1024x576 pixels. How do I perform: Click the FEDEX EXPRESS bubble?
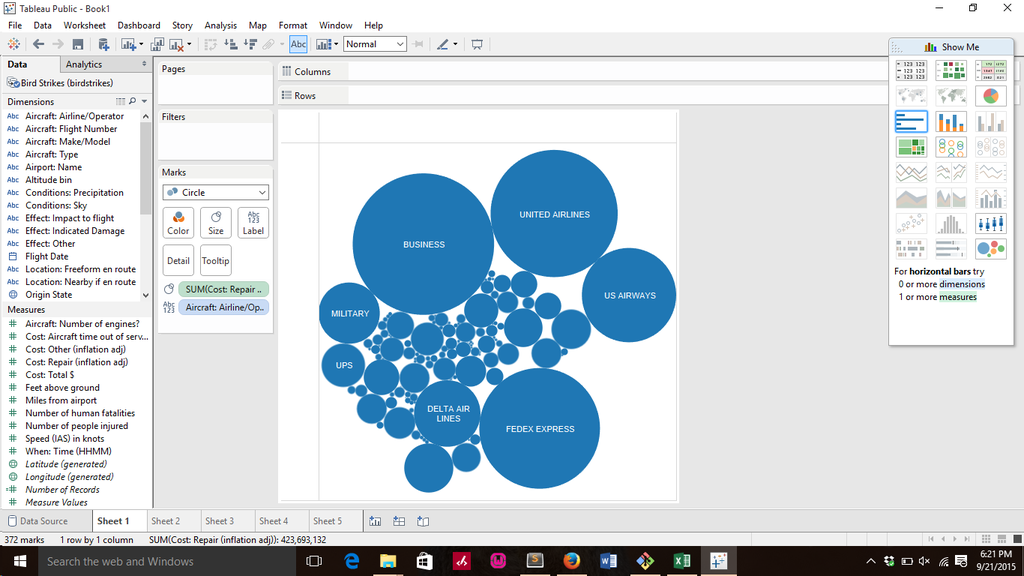point(539,428)
